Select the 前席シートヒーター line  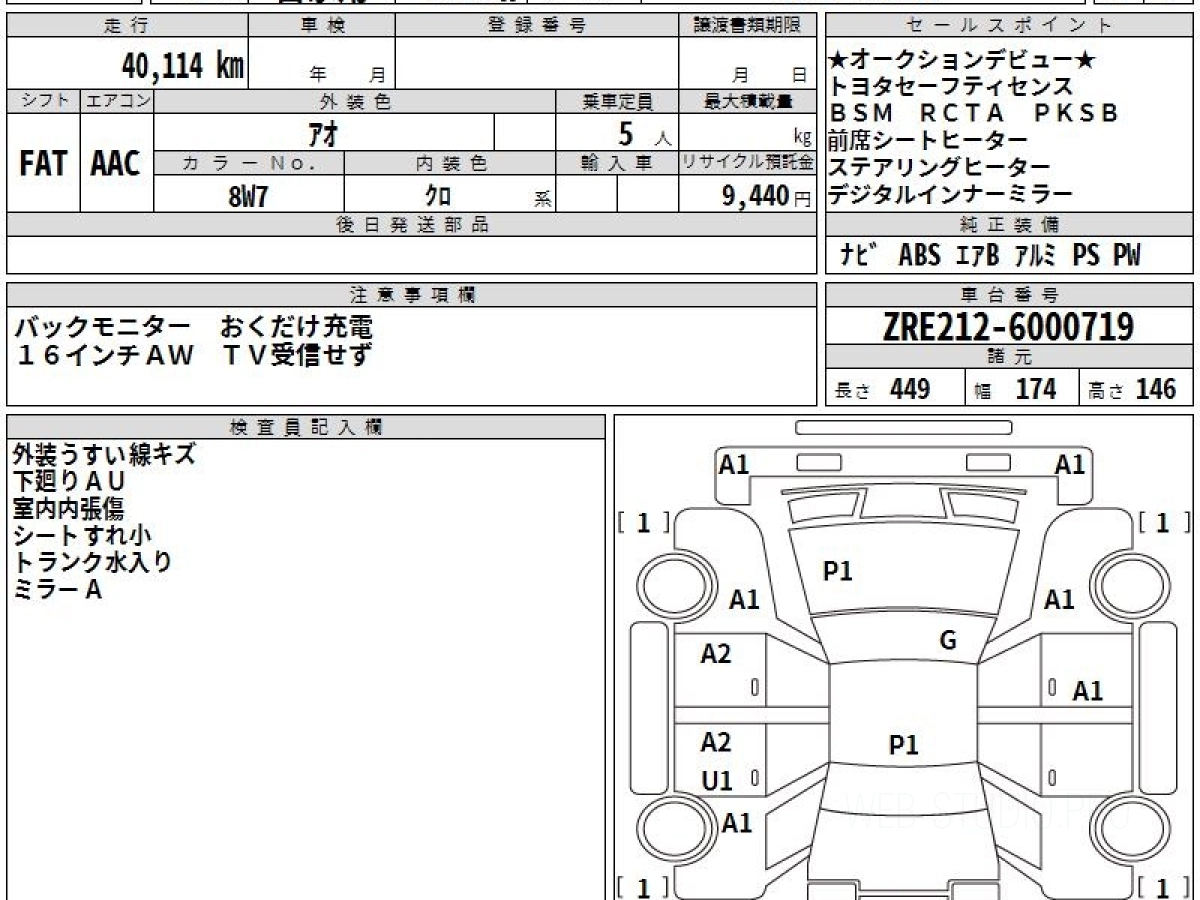[x=929, y=140]
